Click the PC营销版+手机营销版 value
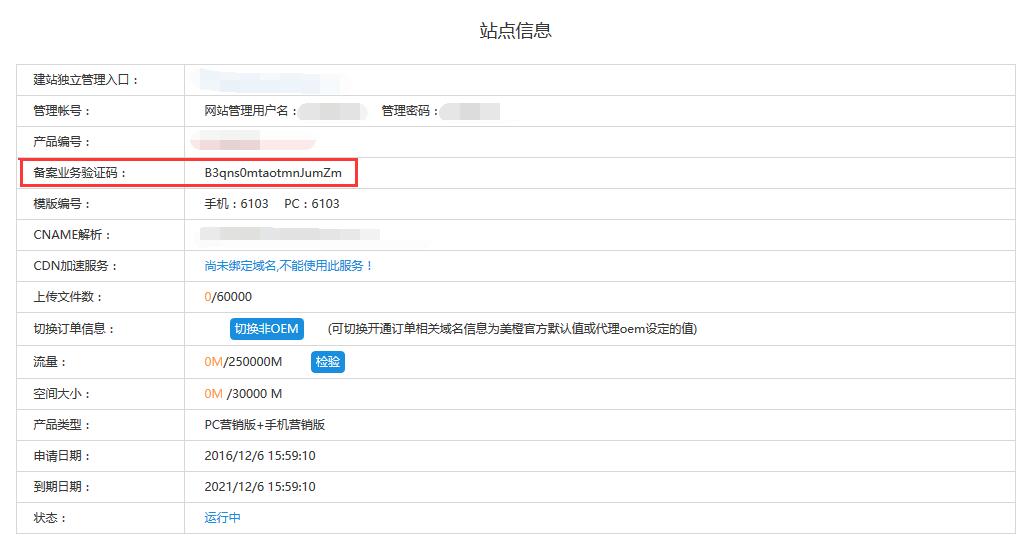 [264, 425]
